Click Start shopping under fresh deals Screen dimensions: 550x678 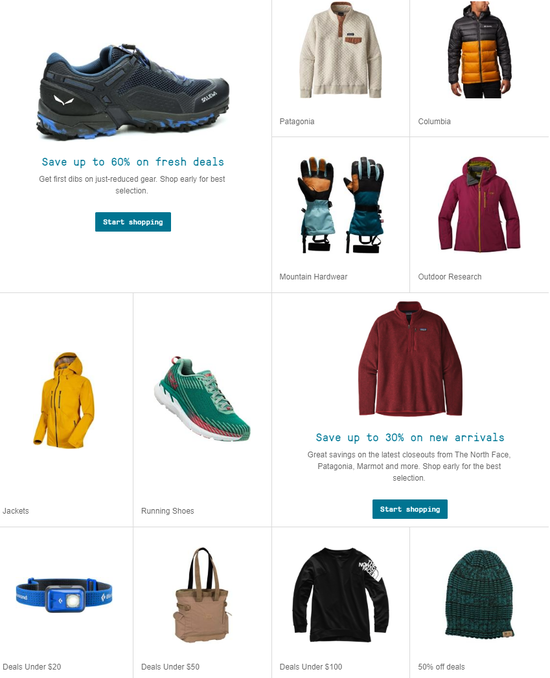point(133,222)
